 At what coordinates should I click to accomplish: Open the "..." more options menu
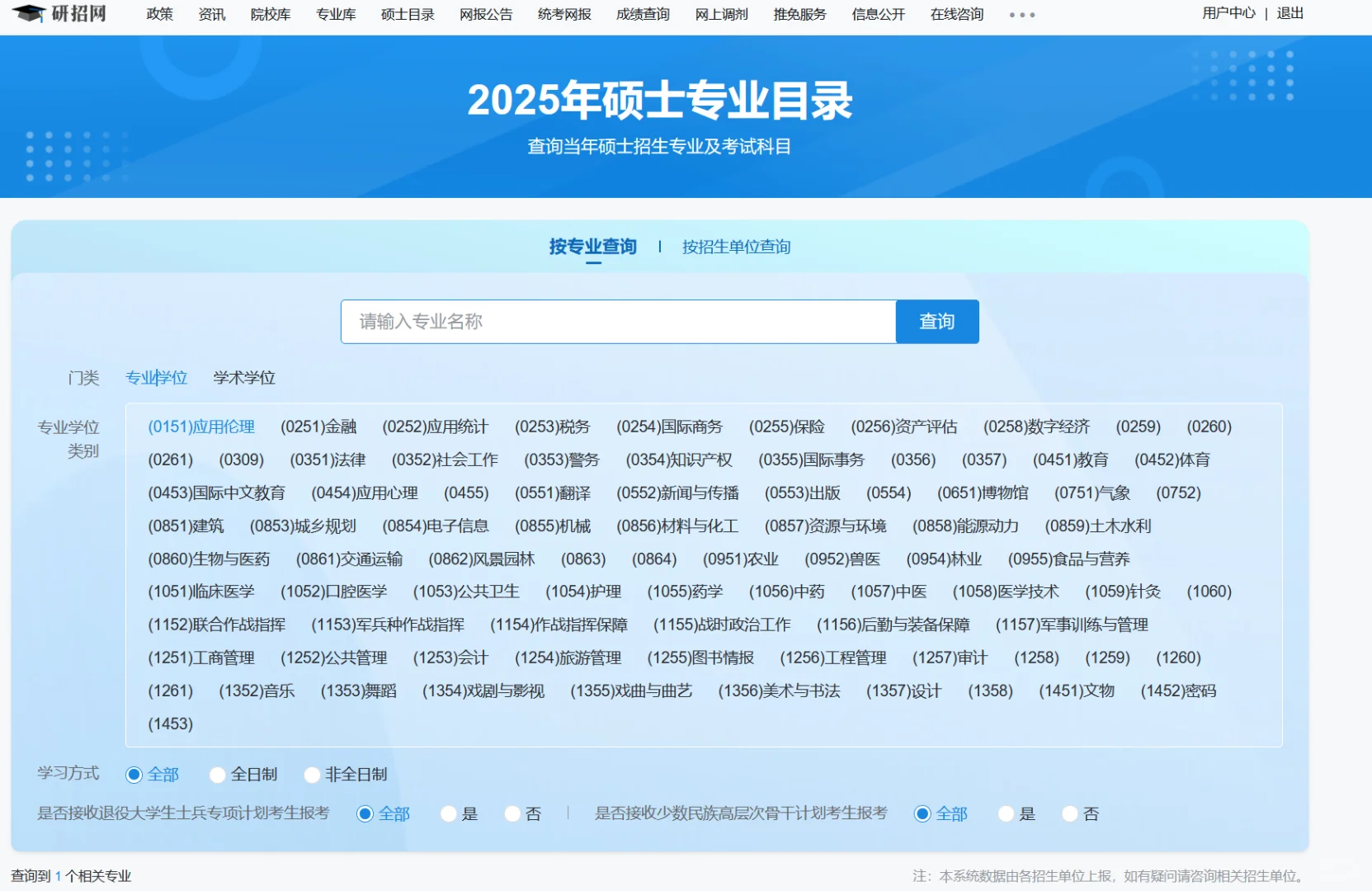click(1021, 14)
